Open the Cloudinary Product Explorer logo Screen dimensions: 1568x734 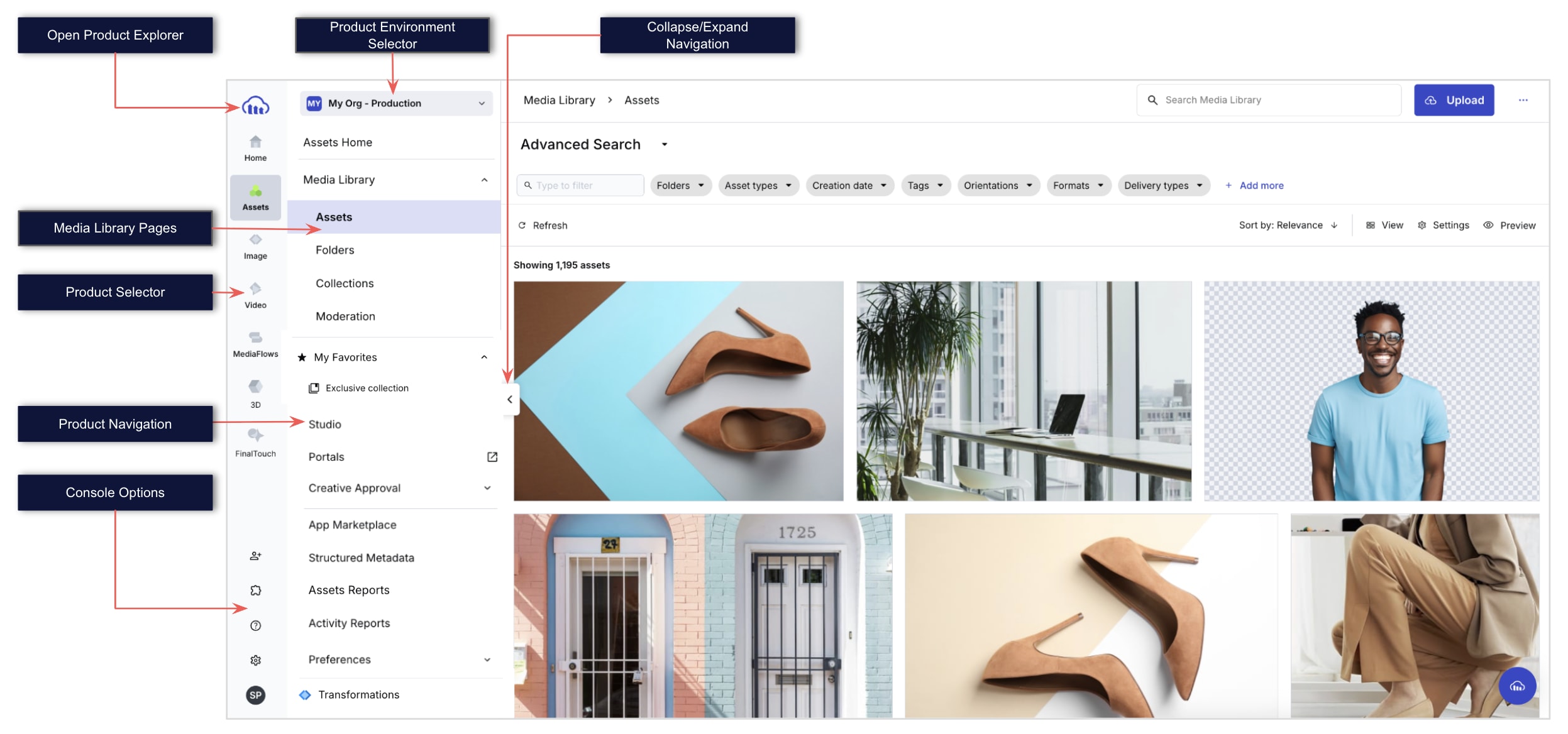coord(255,106)
